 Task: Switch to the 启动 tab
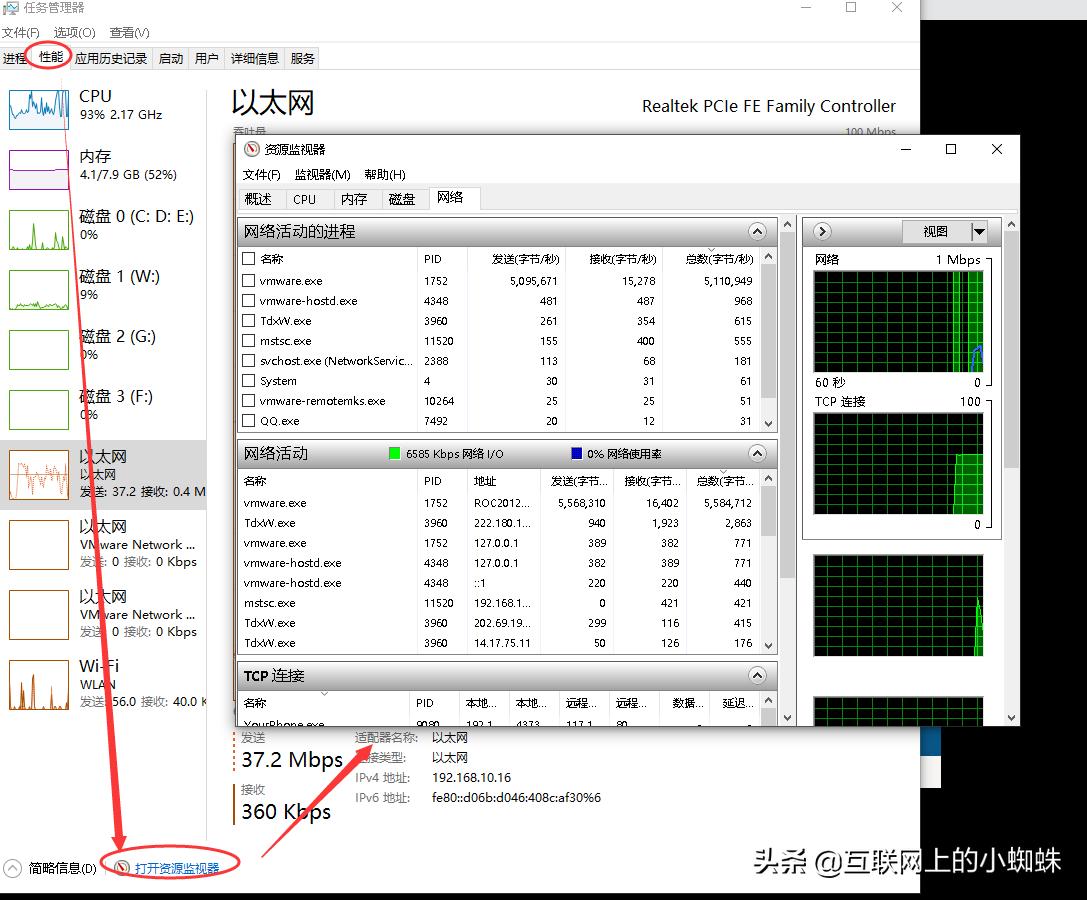pyautogui.click(x=171, y=59)
